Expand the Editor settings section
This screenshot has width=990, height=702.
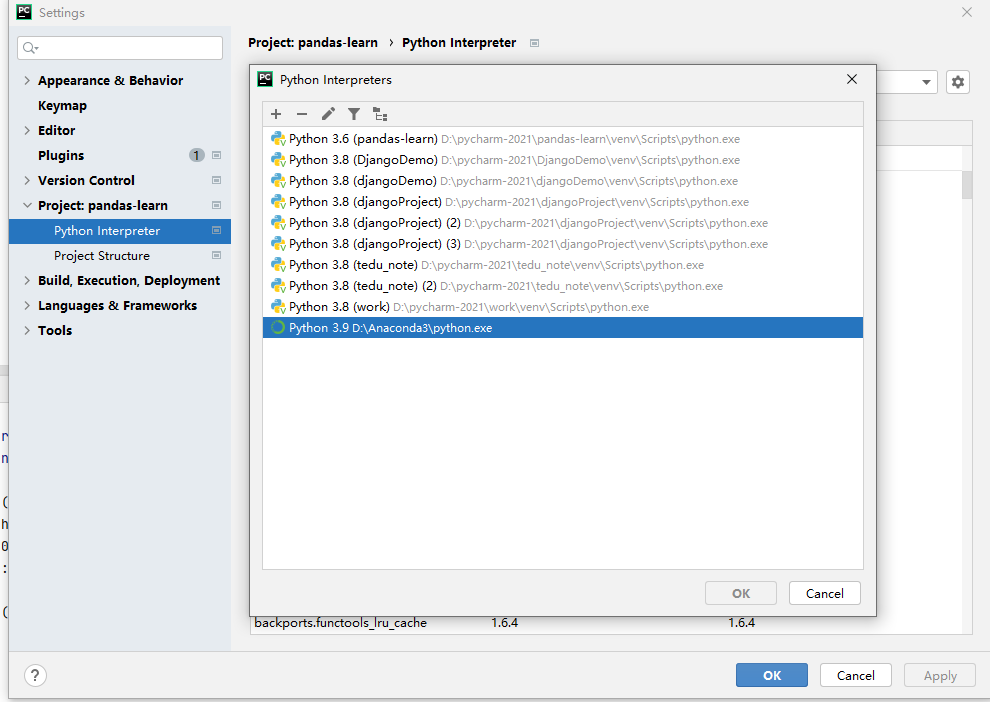(x=27, y=130)
